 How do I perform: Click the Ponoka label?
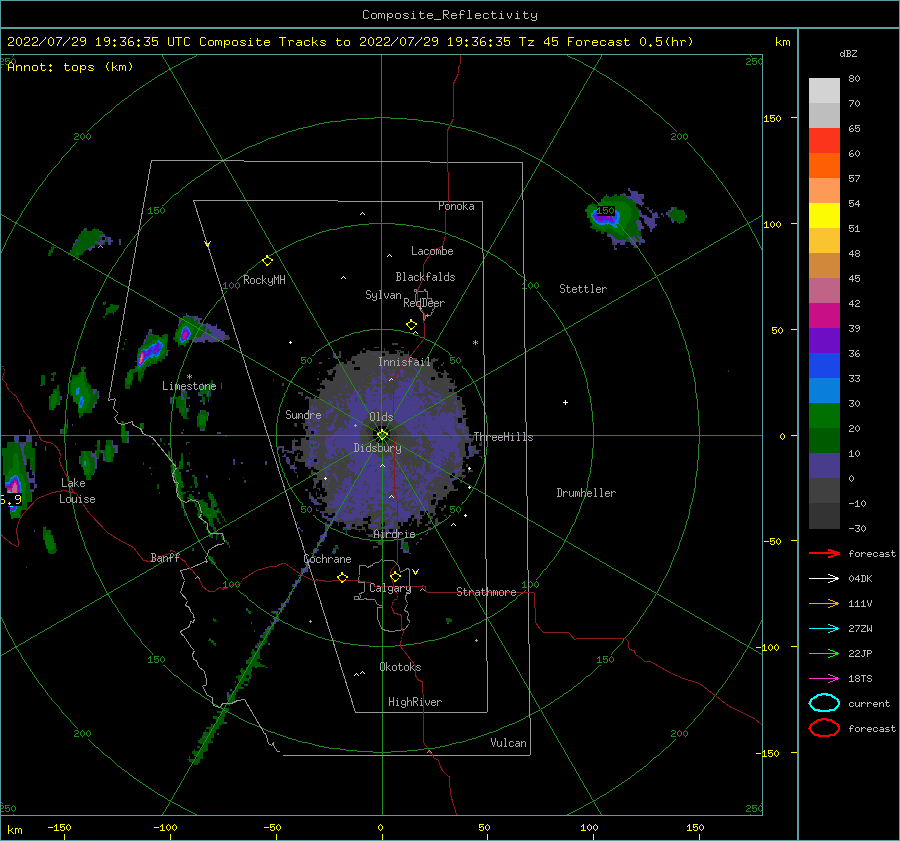(456, 206)
